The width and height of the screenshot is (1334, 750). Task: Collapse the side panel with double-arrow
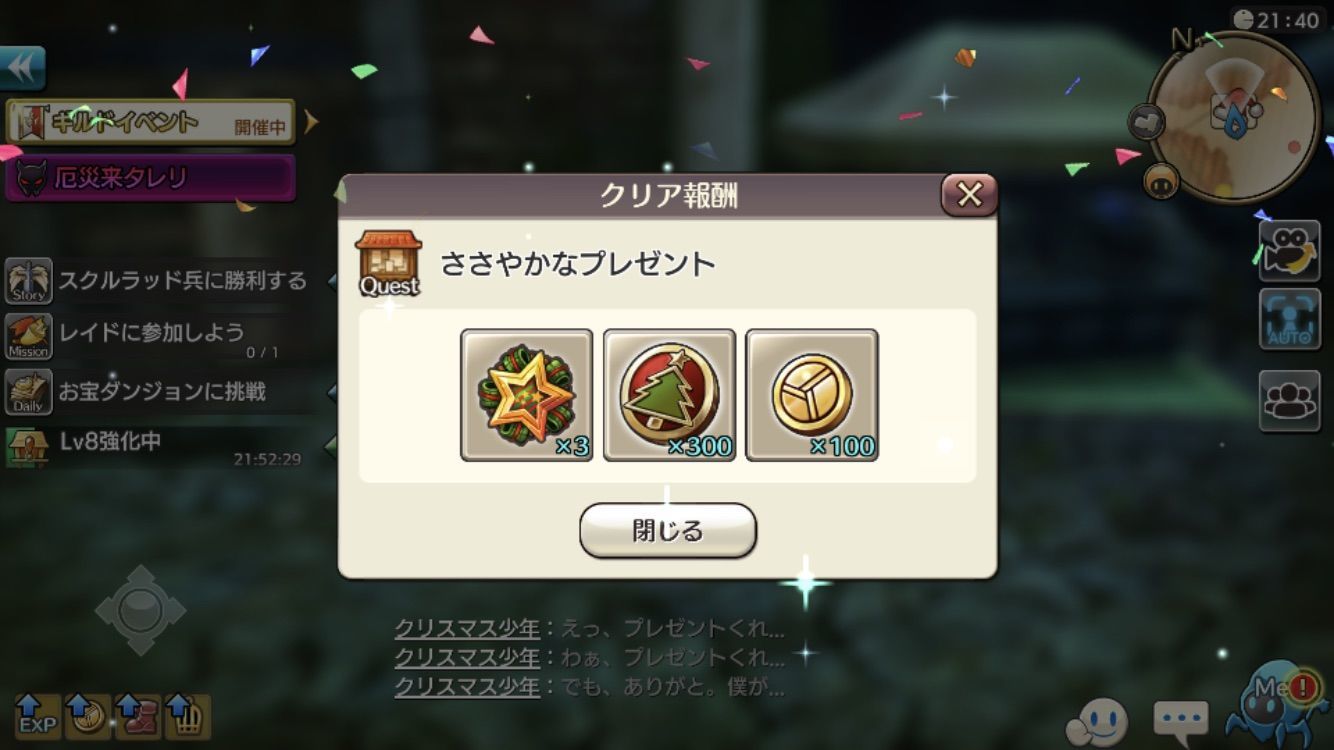pyautogui.click(x=22, y=69)
